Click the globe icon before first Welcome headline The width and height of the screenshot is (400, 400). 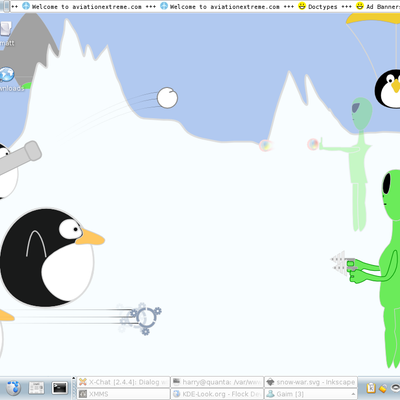click(26, 6)
